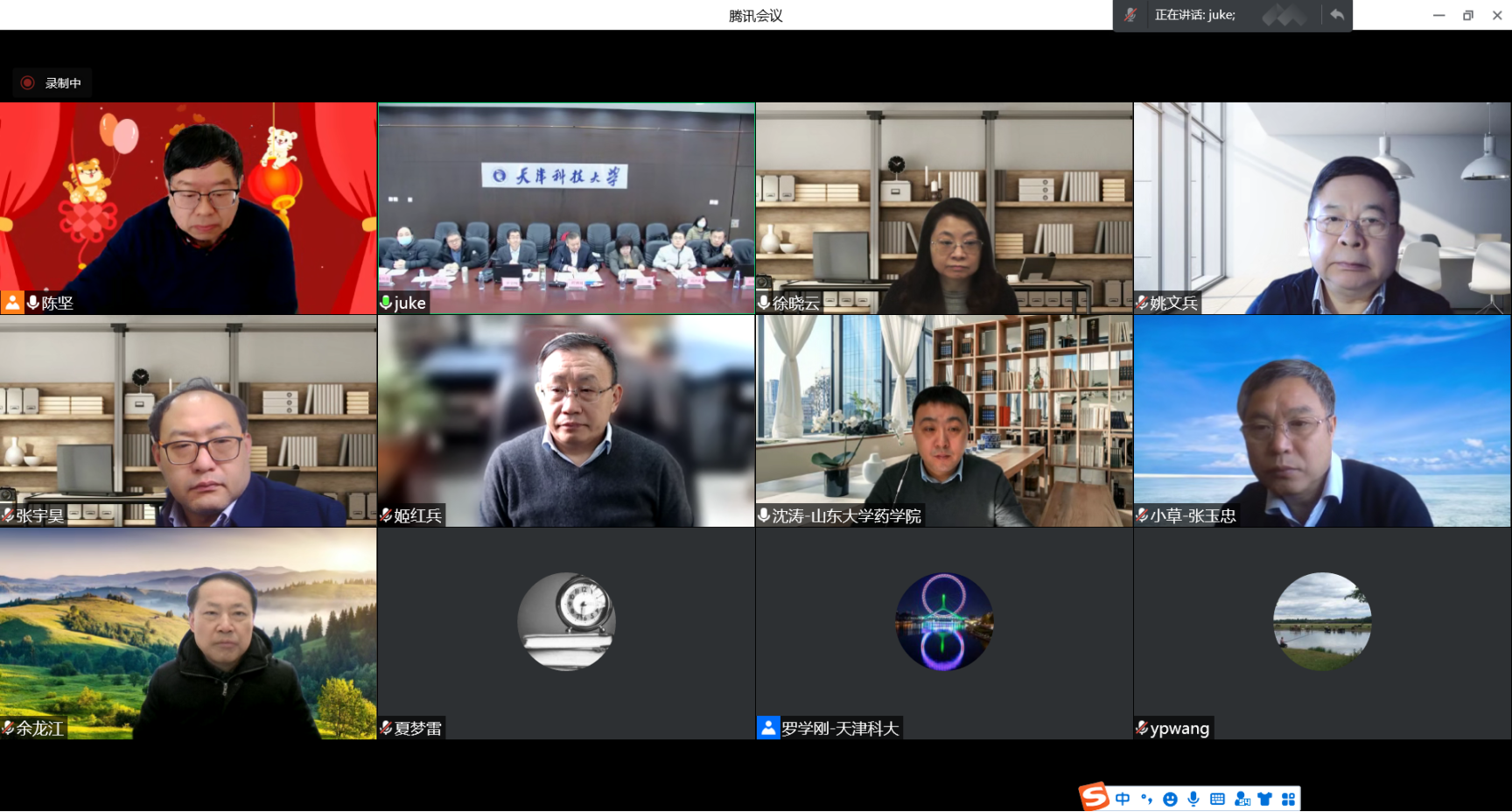The image size is (1512, 812).
Task: Click the 姬红兵 name label
Action: [x=418, y=515]
